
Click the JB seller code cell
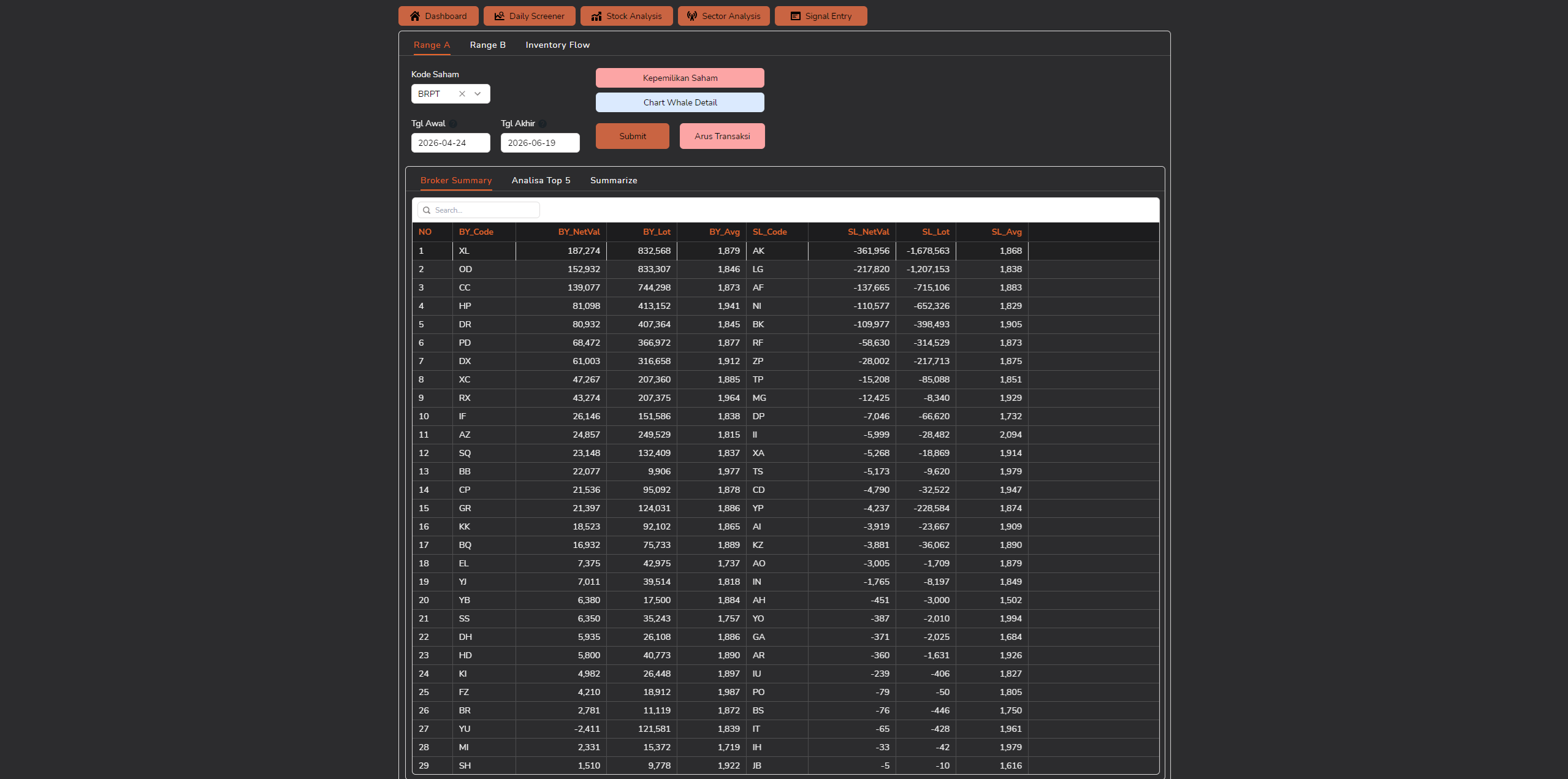777,766
